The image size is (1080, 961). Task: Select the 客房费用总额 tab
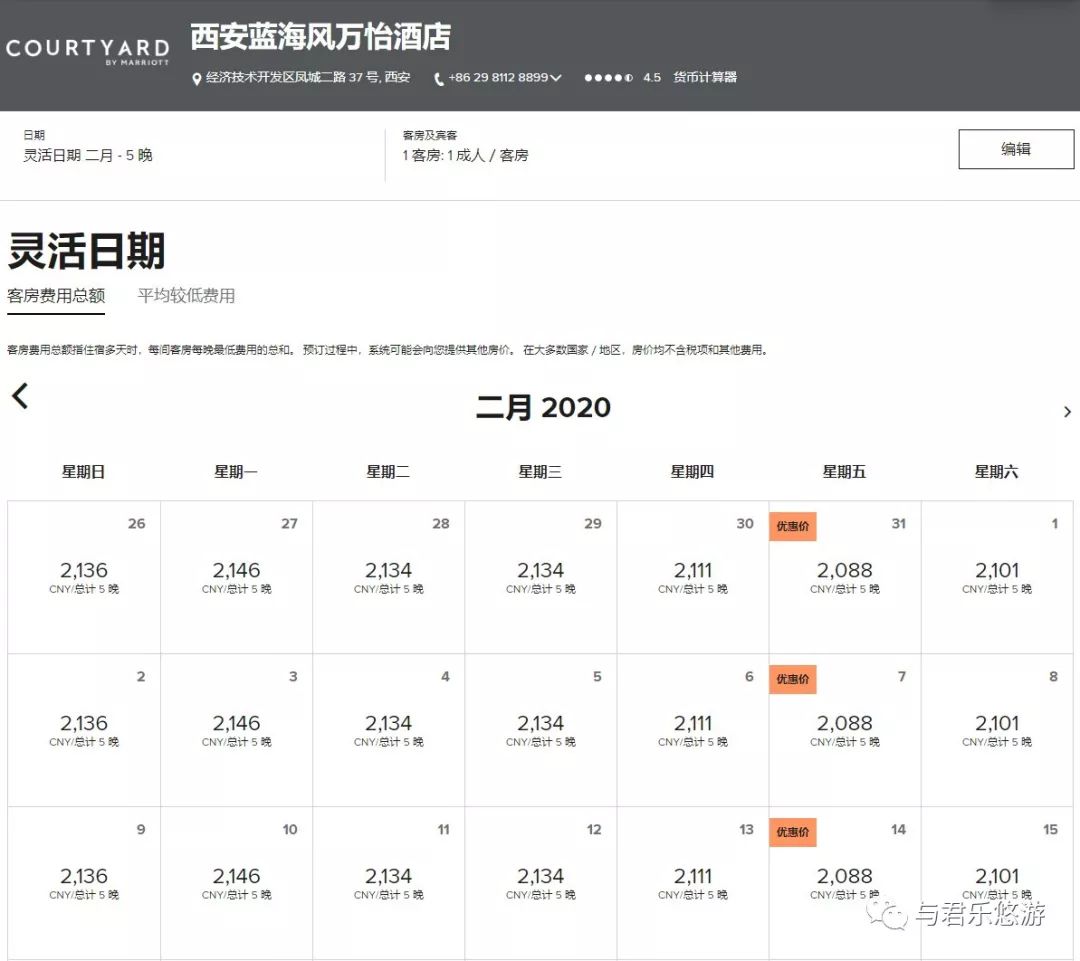coord(56,296)
